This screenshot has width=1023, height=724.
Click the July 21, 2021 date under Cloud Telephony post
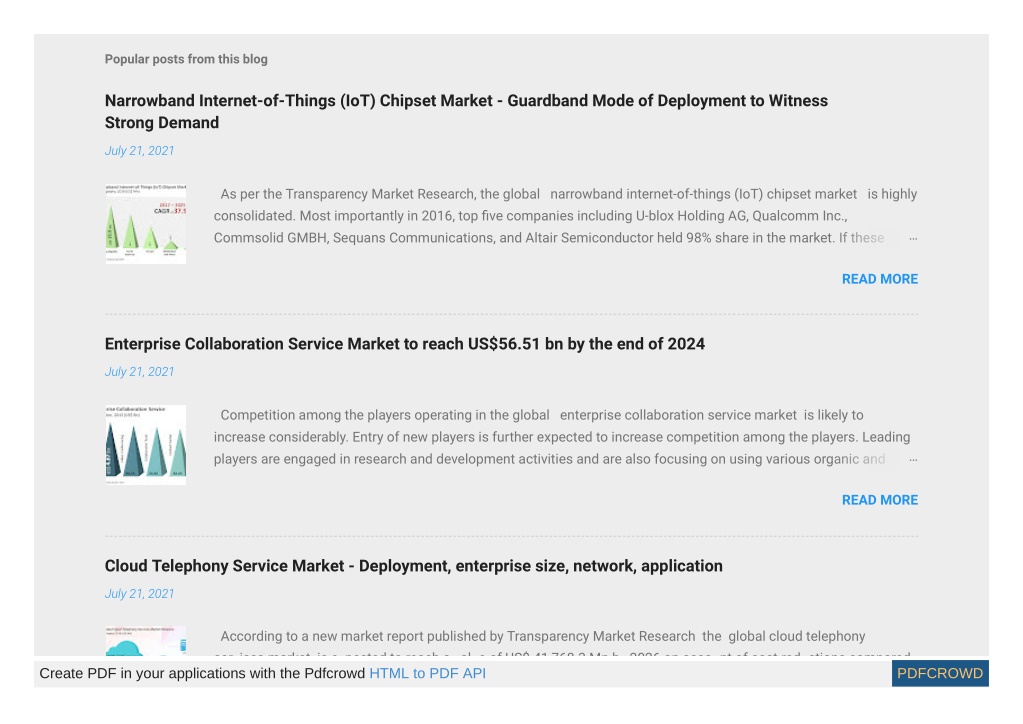pyautogui.click(x=140, y=594)
